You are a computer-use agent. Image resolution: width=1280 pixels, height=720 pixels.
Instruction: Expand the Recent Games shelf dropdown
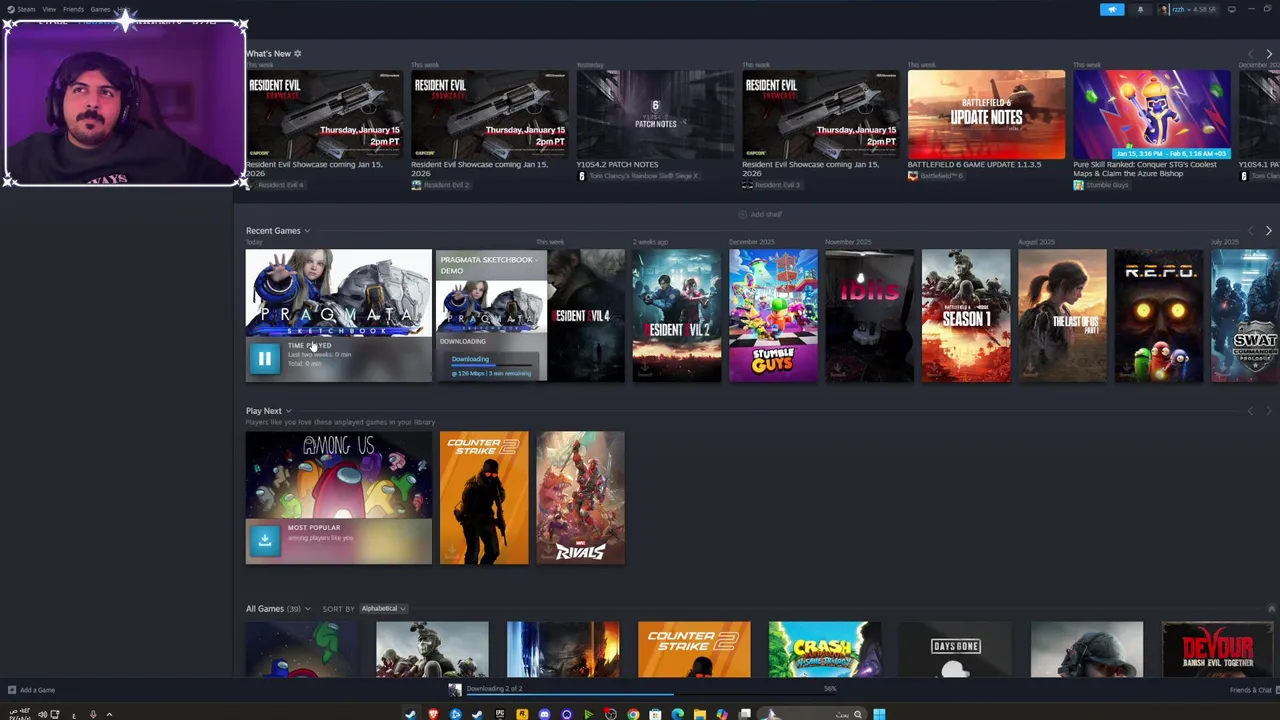307,231
